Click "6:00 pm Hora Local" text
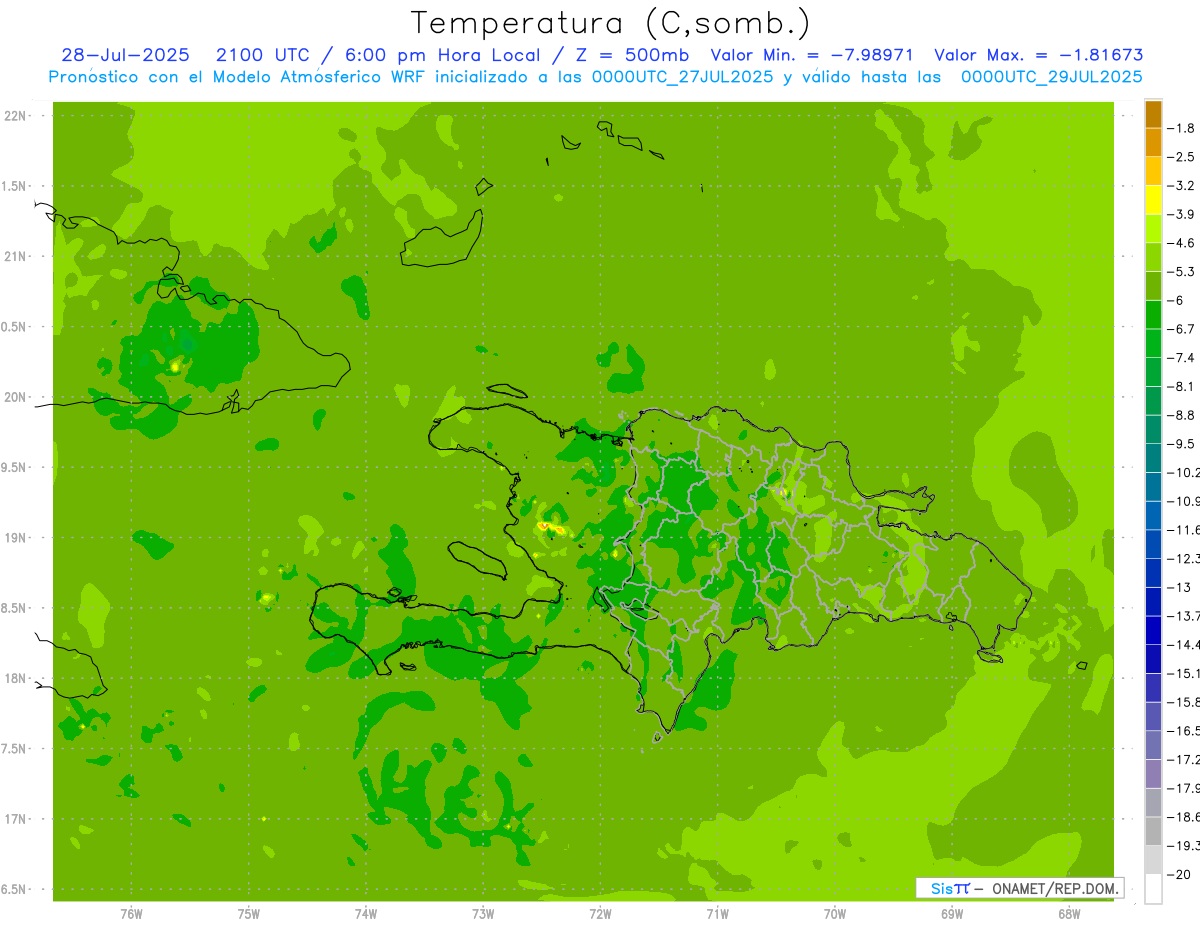Image resolution: width=1200 pixels, height=927 pixels. 440,55
